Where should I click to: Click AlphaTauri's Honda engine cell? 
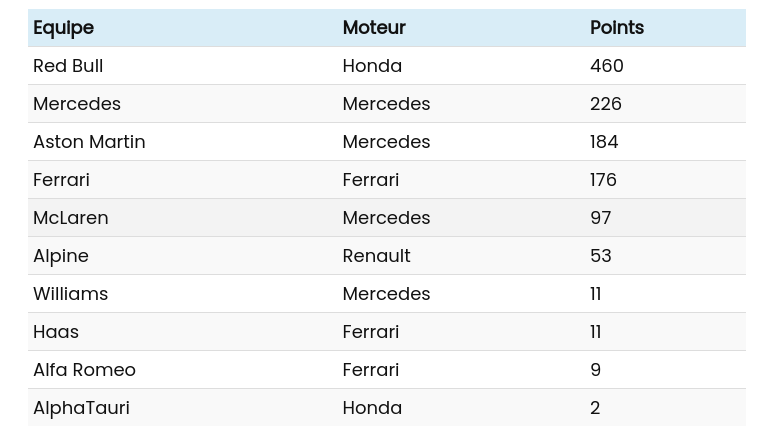coord(372,408)
